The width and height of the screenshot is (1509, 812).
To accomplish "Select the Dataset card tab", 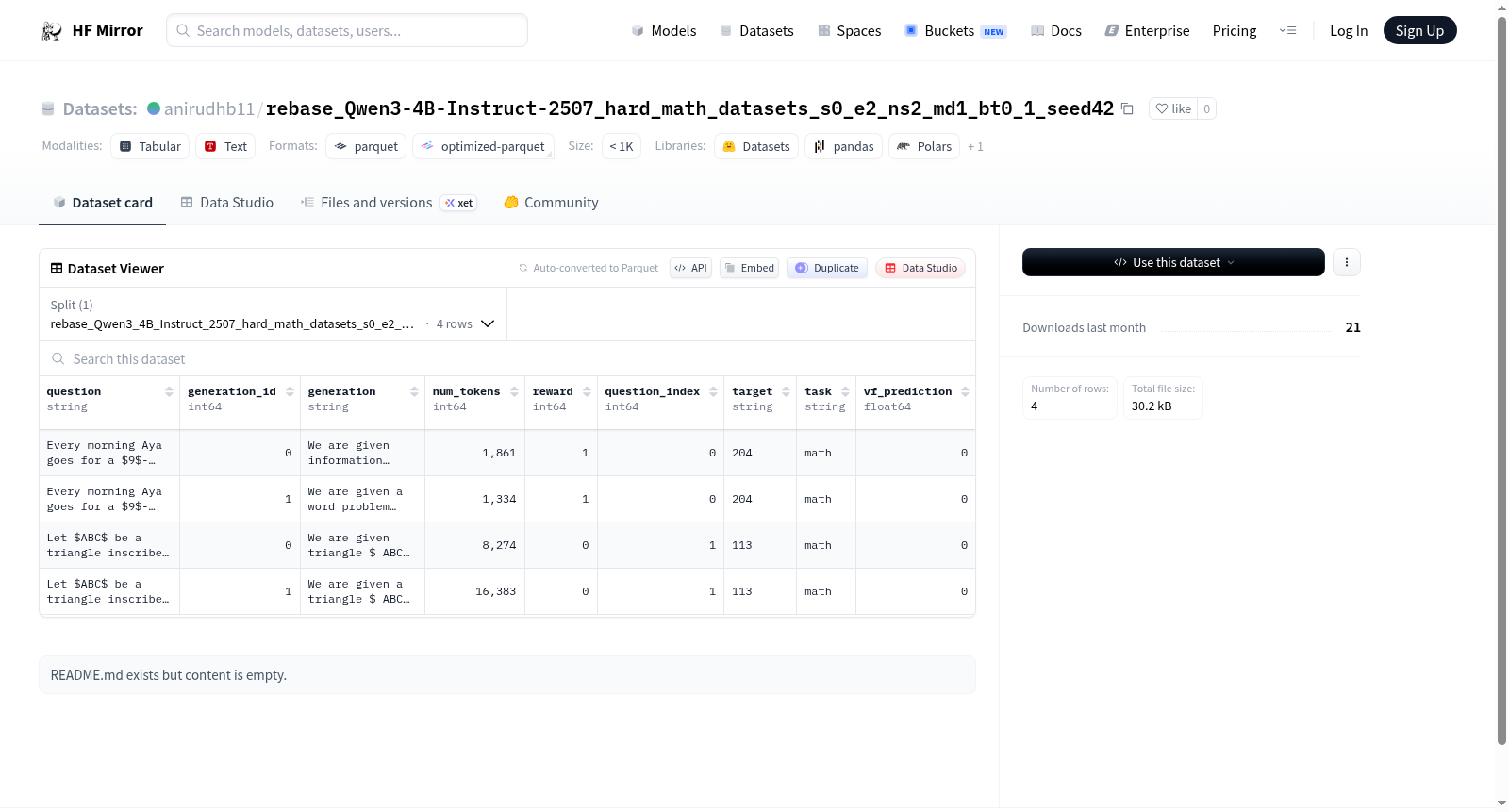I will [103, 203].
